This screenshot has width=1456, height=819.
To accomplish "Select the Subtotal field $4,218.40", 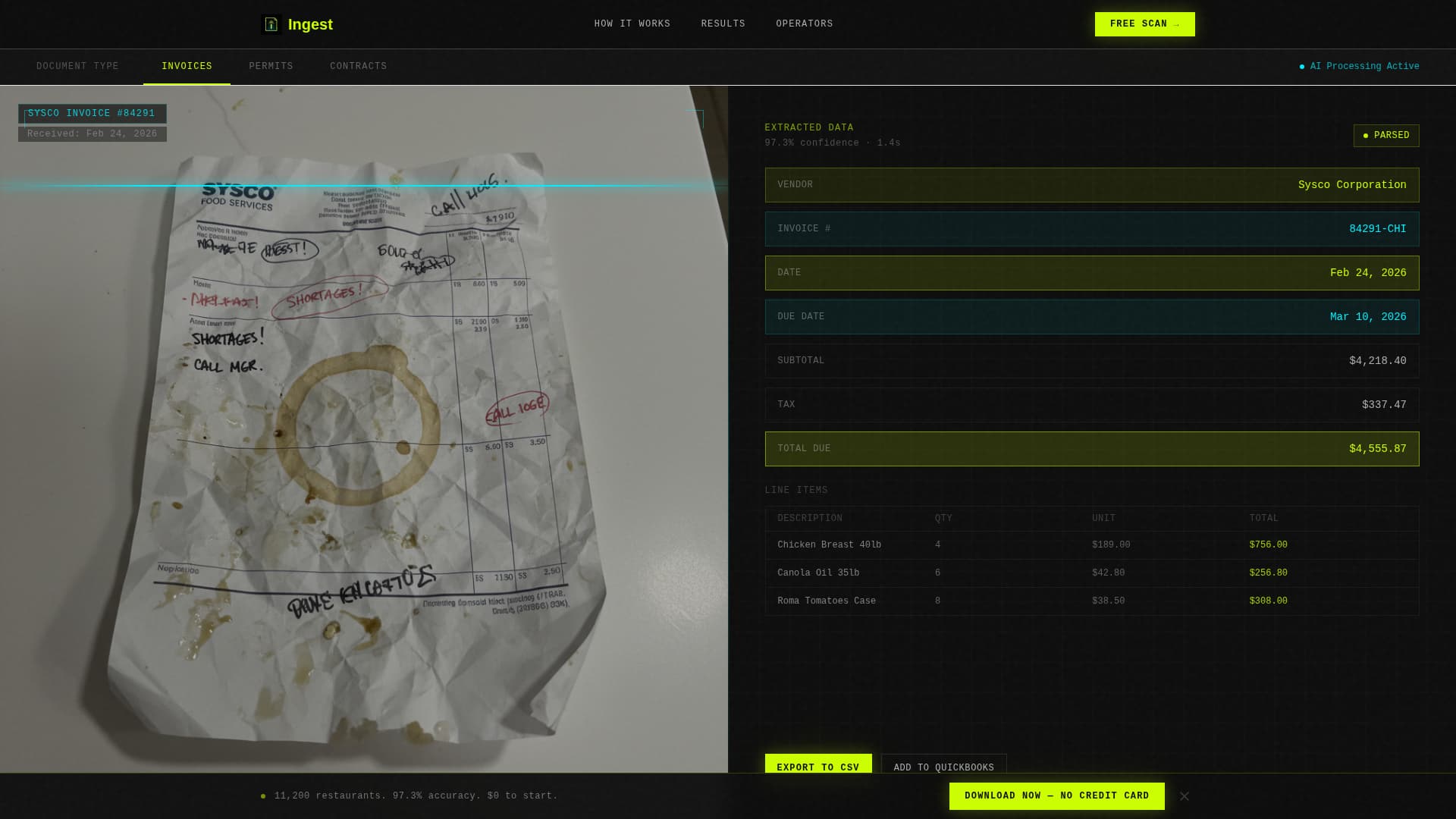I will click(1092, 361).
